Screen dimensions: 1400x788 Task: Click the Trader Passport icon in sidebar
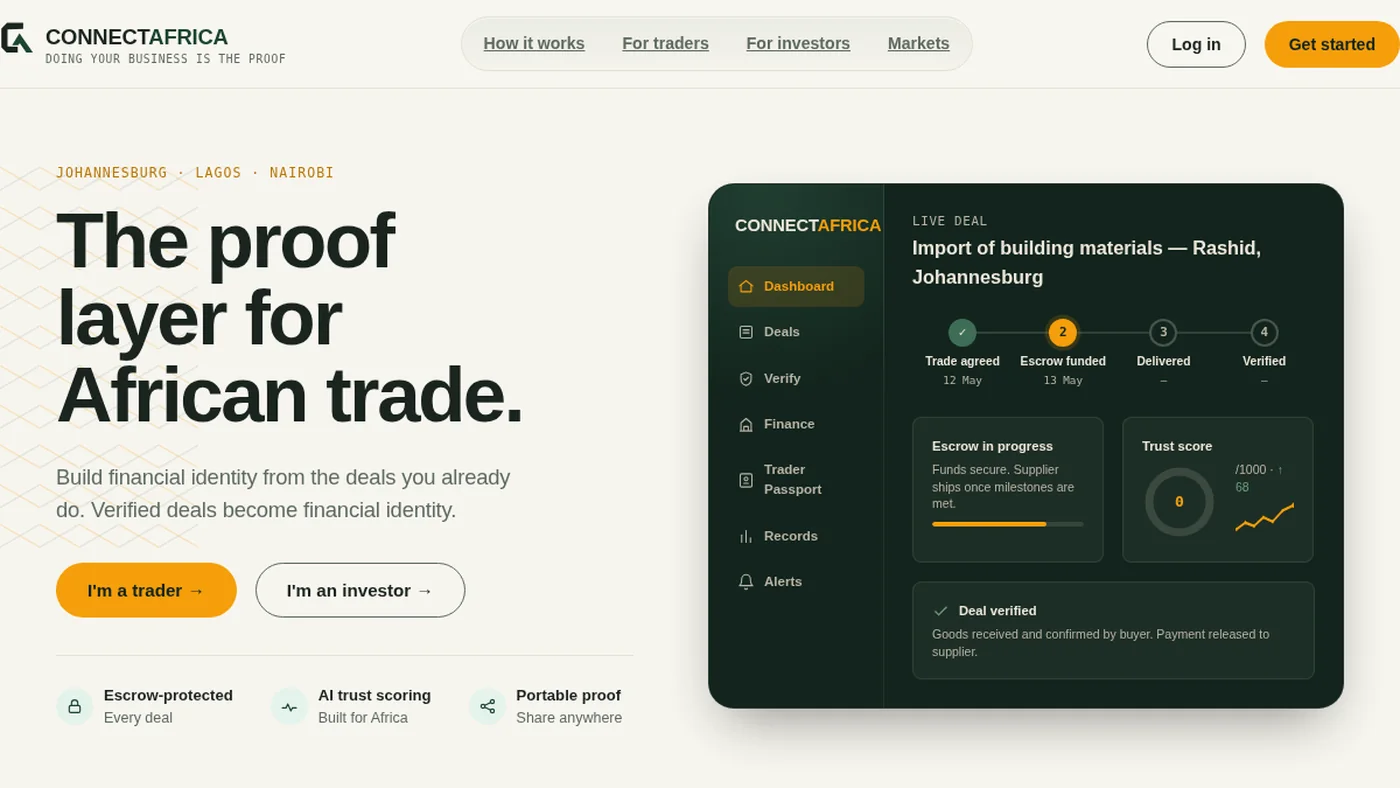pyautogui.click(x=746, y=480)
